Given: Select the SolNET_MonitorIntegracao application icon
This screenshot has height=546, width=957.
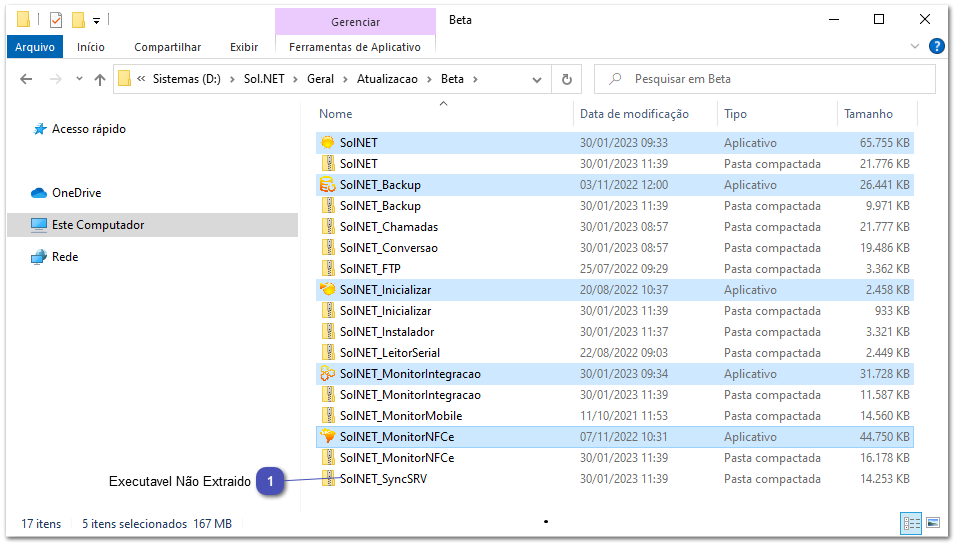Looking at the screenshot, I should pos(328,374).
